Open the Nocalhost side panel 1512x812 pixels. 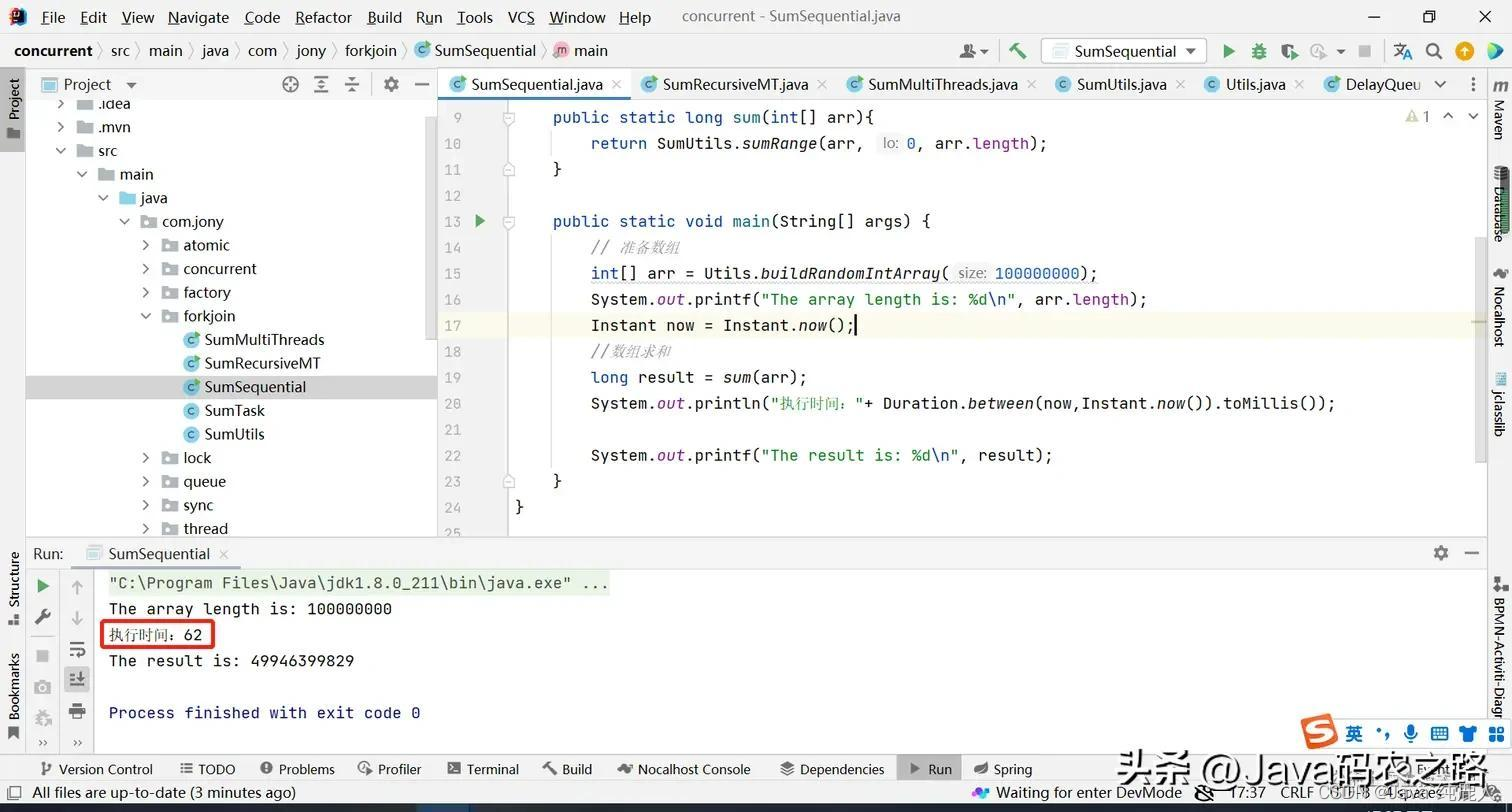click(x=1499, y=307)
